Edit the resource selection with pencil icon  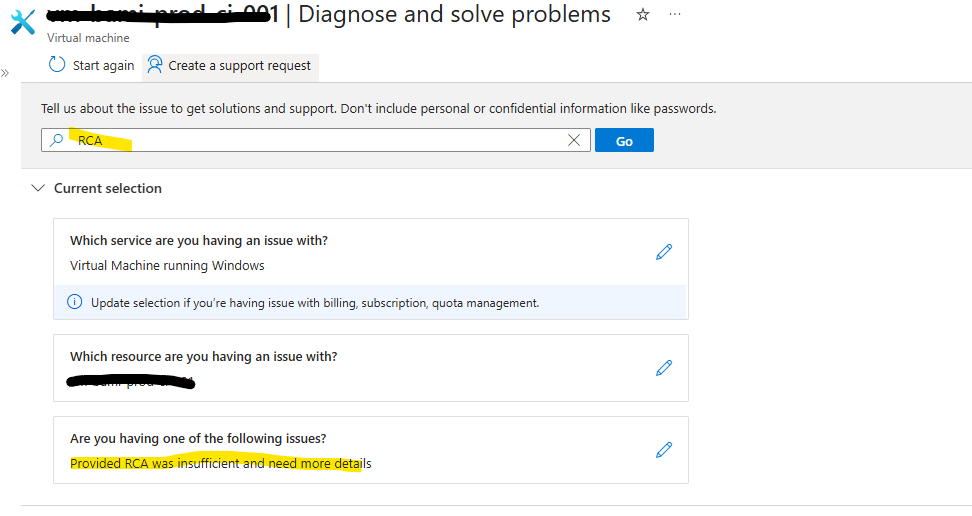(664, 368)
